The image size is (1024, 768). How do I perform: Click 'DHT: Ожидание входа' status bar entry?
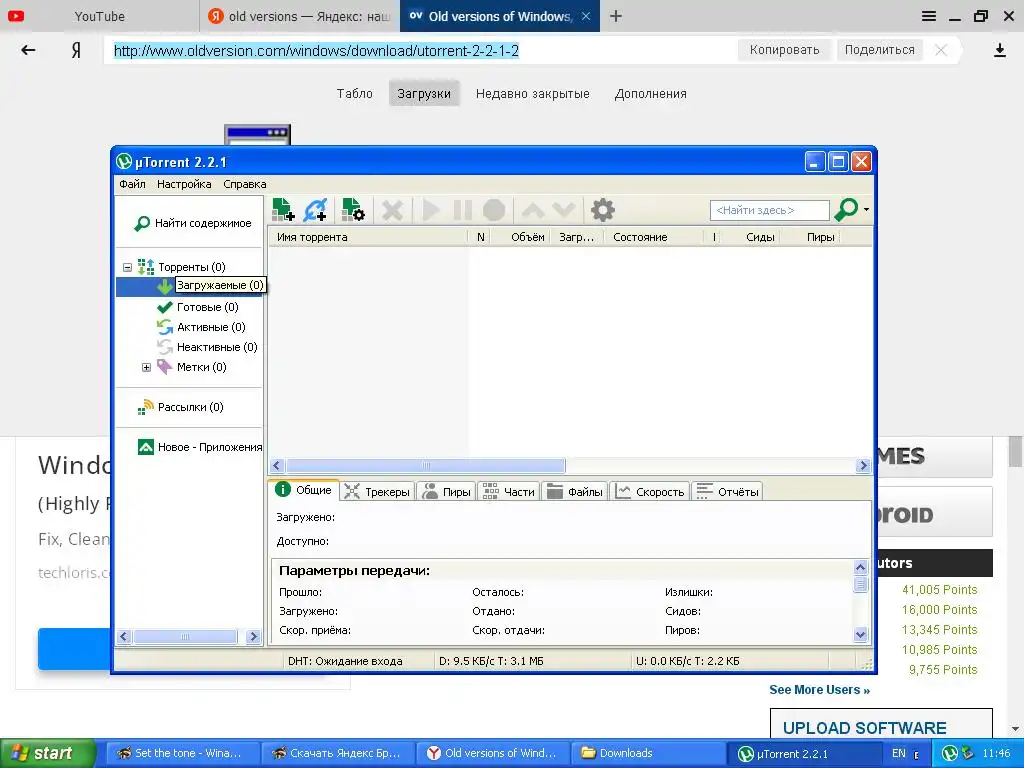345,661
